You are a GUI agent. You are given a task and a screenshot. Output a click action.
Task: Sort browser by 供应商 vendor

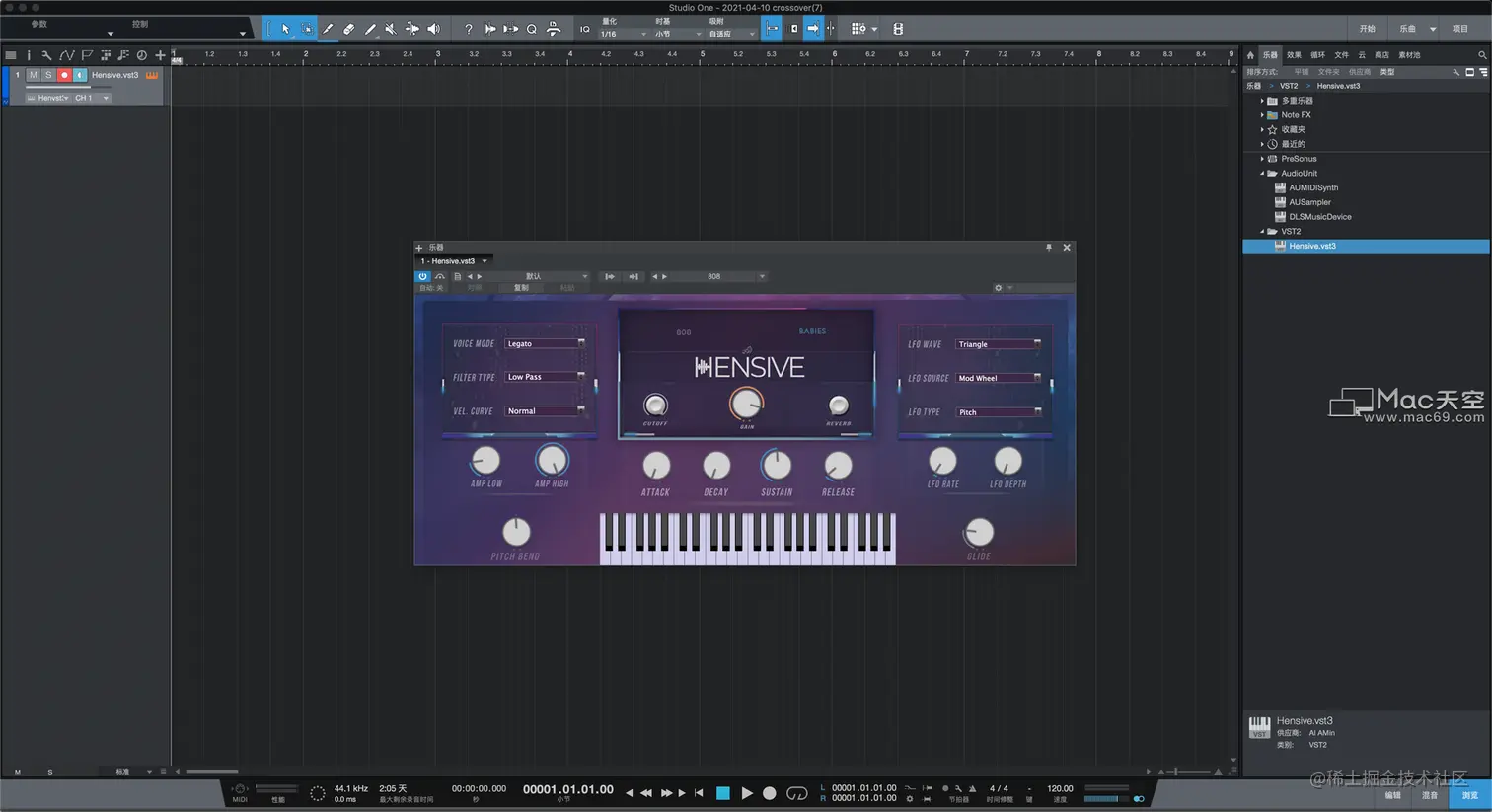(x=1360, y=72)
